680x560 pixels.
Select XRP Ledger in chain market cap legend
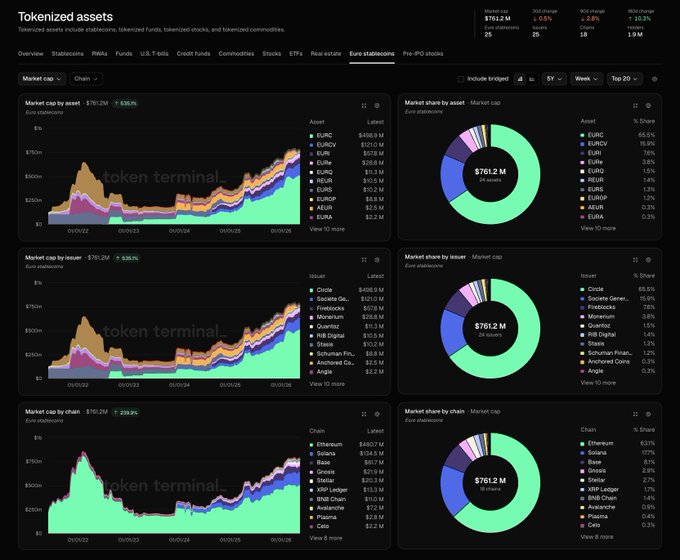click(332, 490)
